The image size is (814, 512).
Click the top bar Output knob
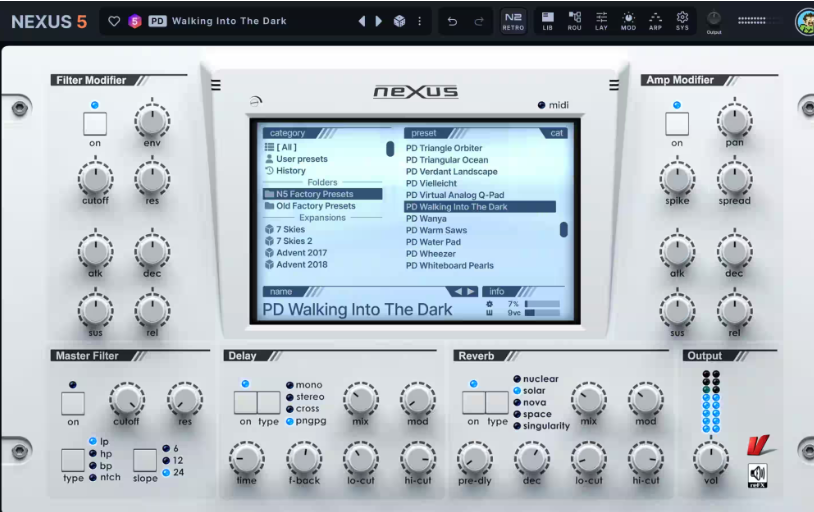(x=714, y=19)
